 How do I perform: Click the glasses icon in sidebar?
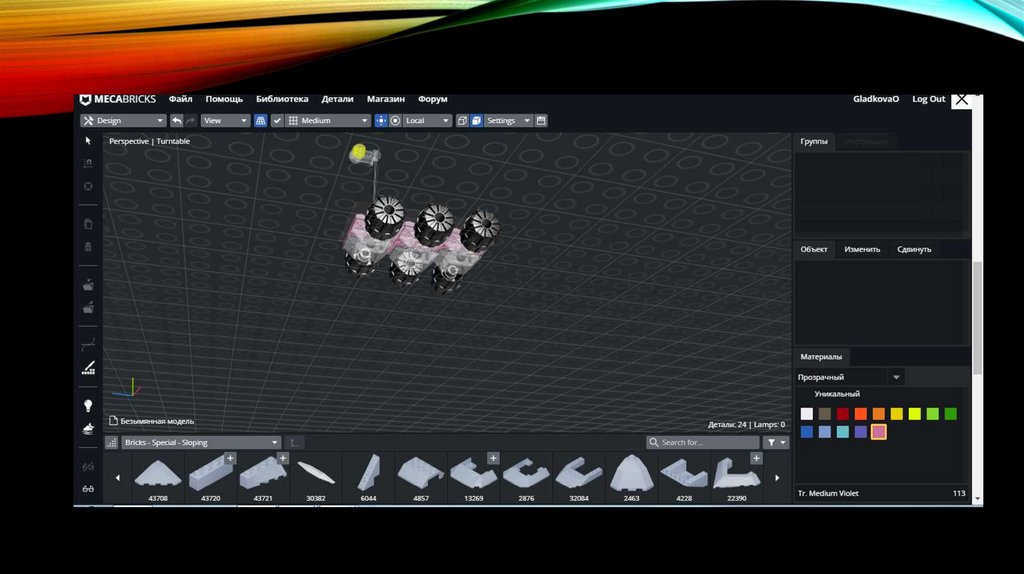pyautogui.click(x=88, y=489)
